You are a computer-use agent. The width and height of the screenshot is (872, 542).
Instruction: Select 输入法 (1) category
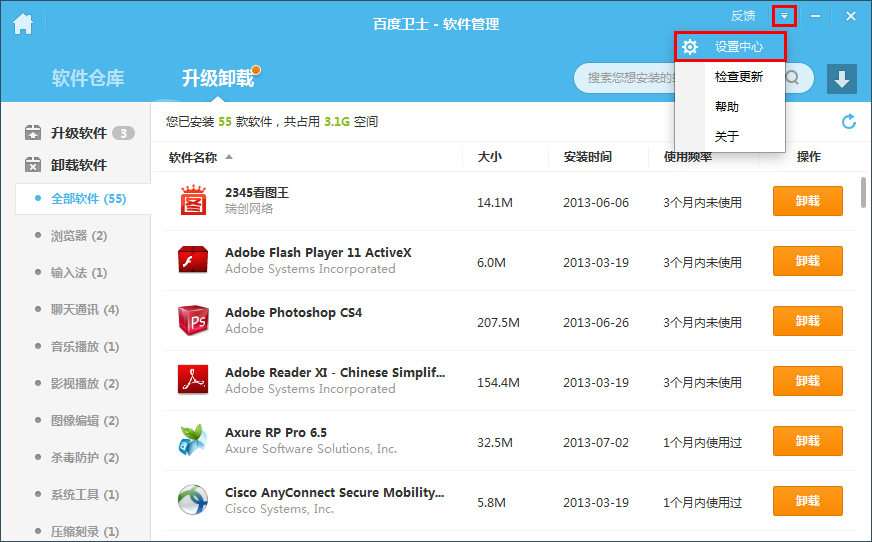(x=79, y=273)
